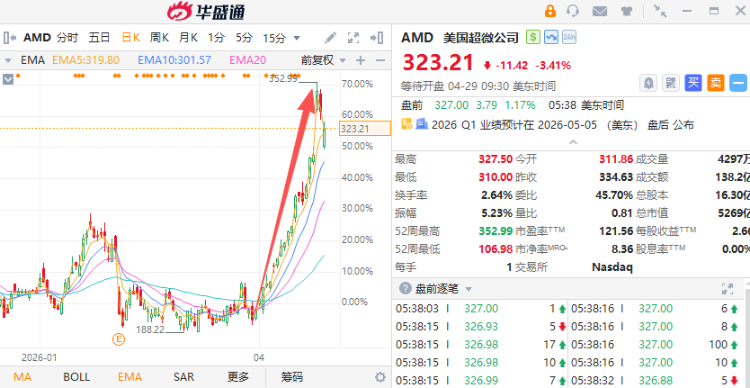Set a price alert bell icon

pos(649,83)
